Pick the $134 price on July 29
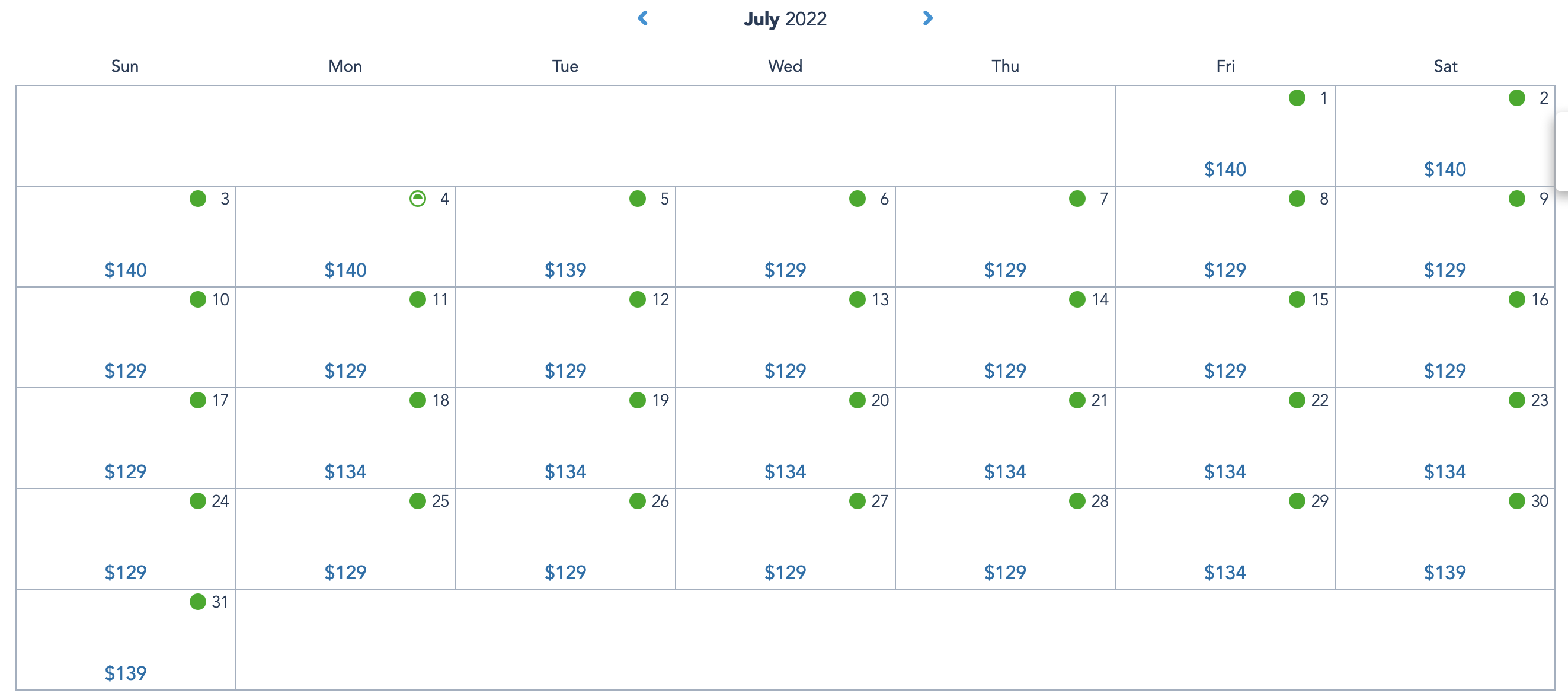 [1225, 573]
